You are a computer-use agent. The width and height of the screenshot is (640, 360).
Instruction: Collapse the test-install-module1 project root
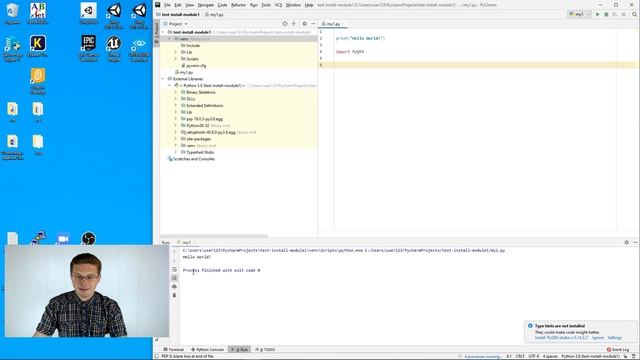pyautogui.click(x=163, y=32)
